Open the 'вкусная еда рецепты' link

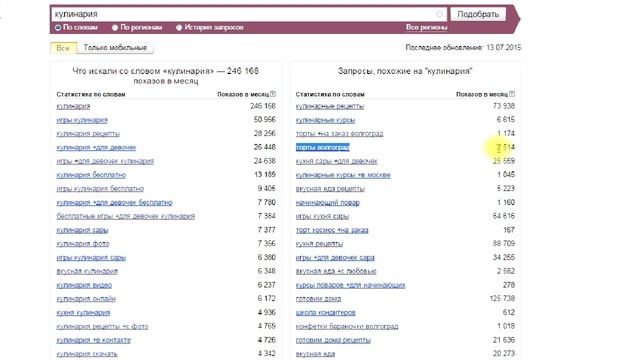(330, 189)
